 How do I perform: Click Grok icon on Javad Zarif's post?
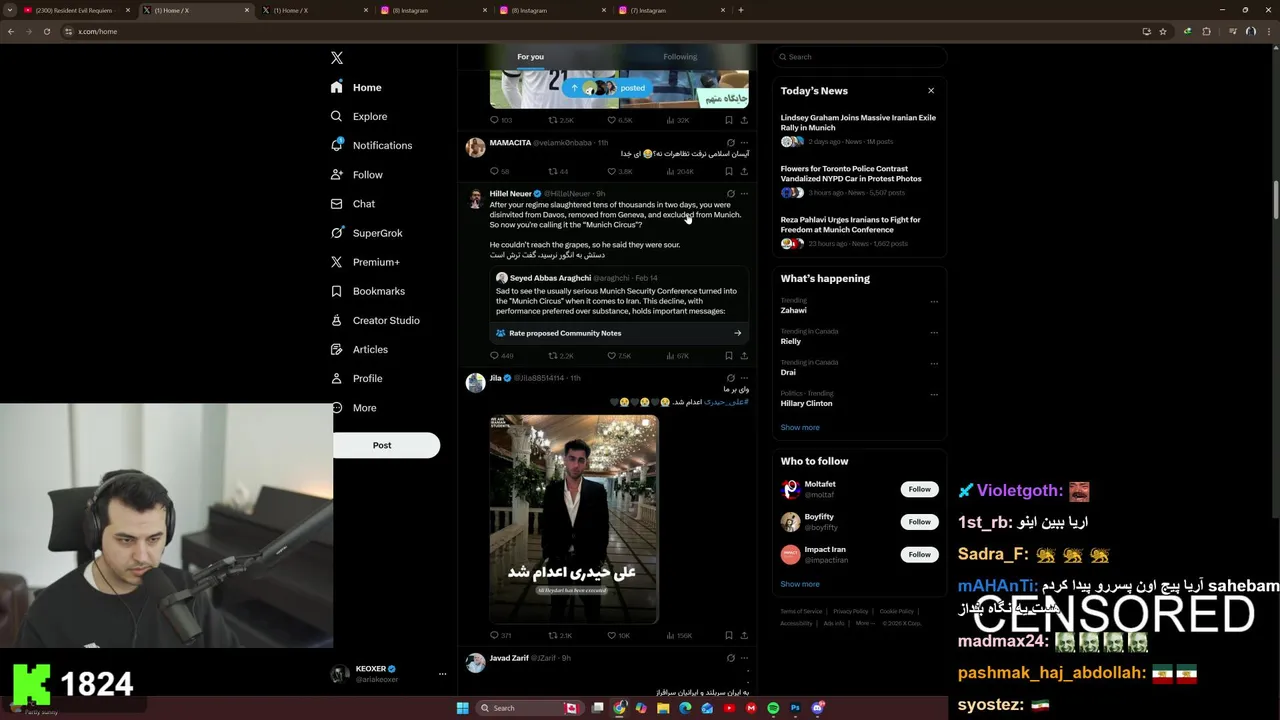[x=731, y=658]
